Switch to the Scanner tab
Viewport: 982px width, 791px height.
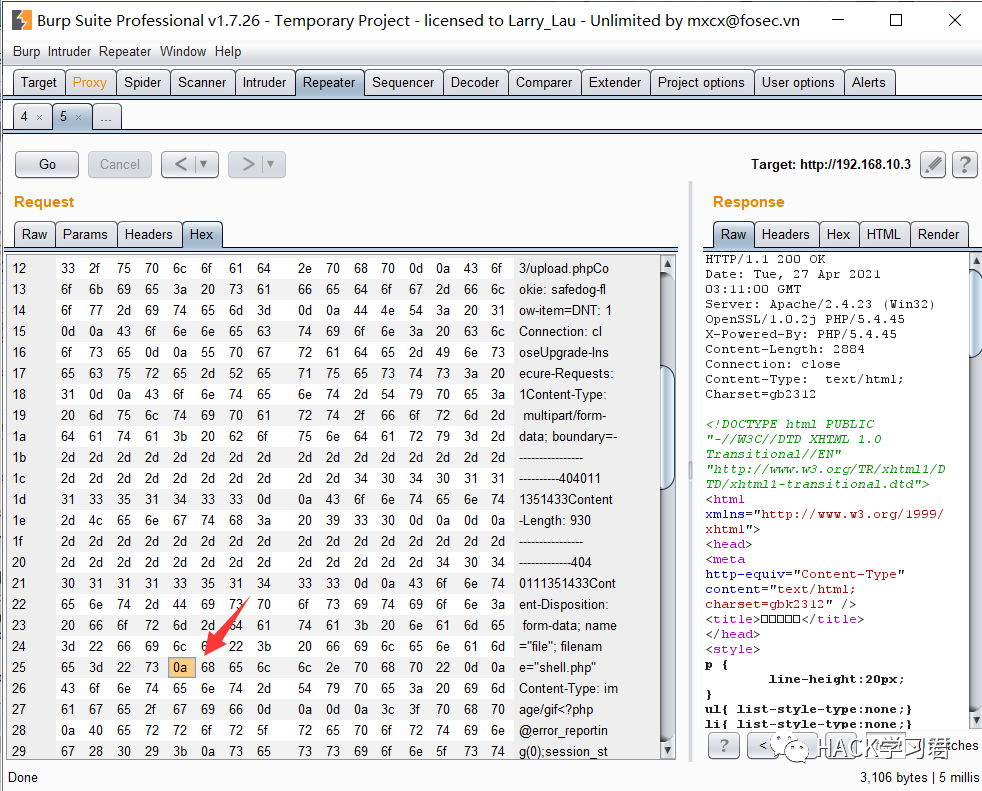(202, 83)
